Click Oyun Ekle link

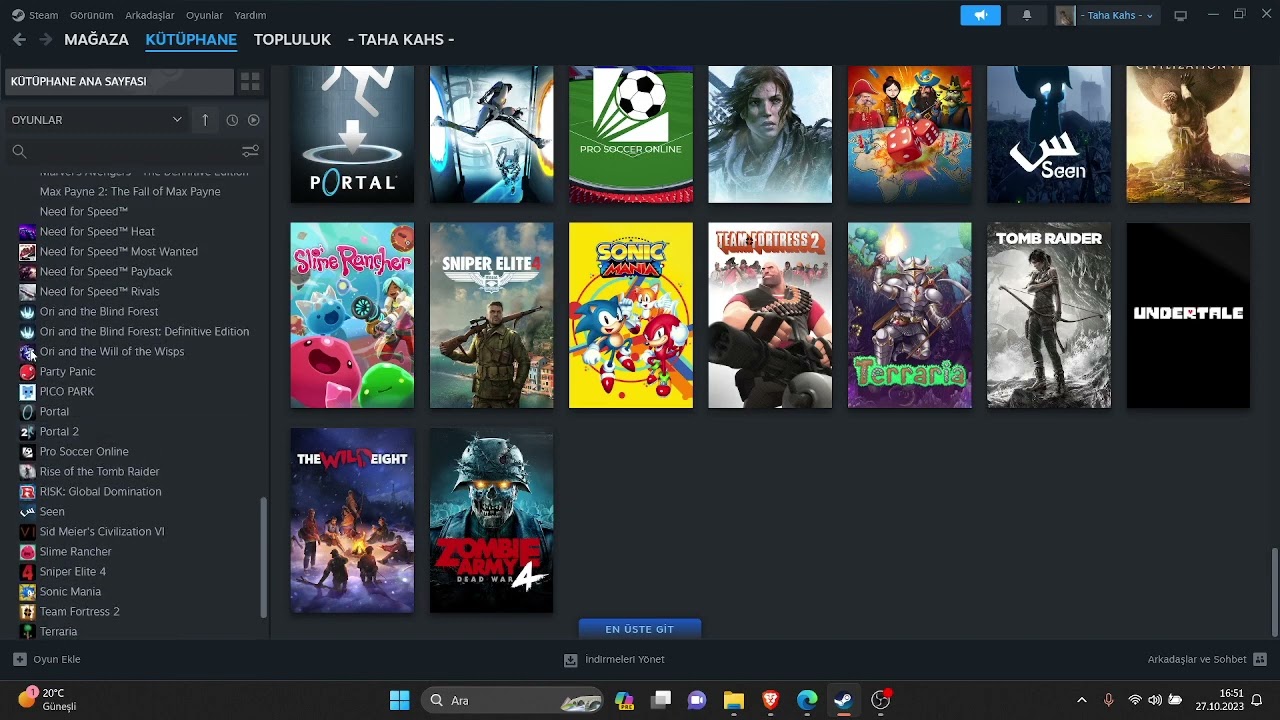(56, 659)
